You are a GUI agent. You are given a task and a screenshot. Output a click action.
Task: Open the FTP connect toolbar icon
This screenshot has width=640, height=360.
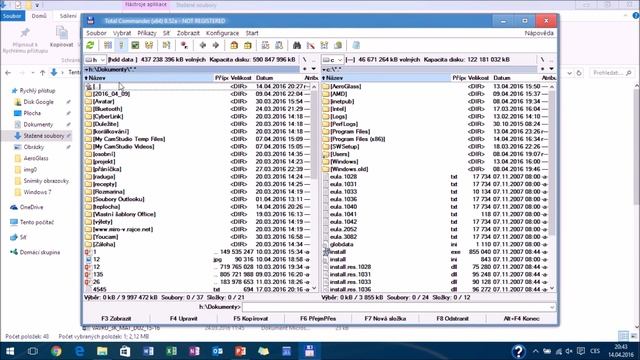click(265, 45)
